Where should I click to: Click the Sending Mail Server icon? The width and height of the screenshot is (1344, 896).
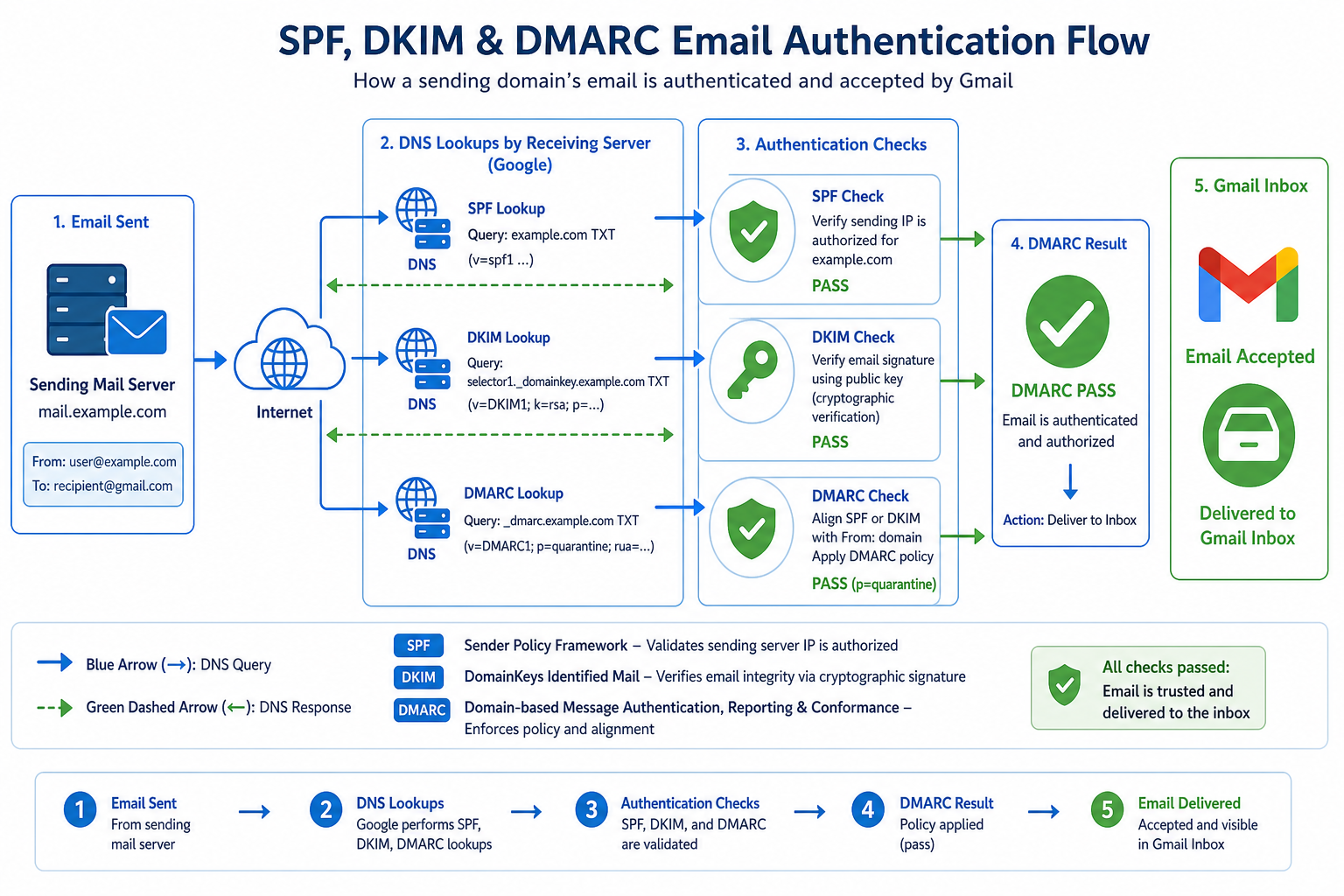(x=106, y=310)
